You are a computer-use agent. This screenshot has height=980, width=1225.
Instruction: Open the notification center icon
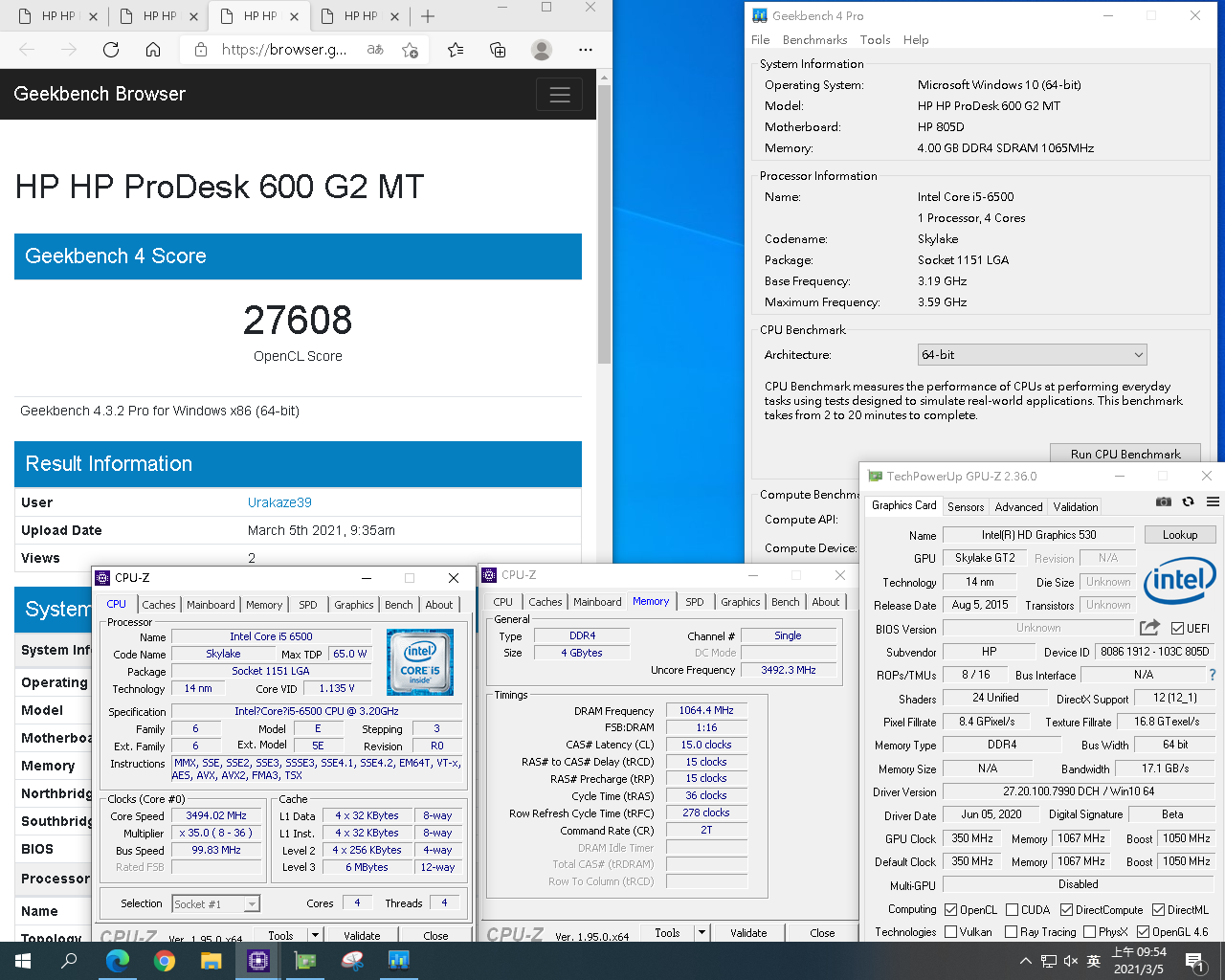click(x=1193, y=961)
